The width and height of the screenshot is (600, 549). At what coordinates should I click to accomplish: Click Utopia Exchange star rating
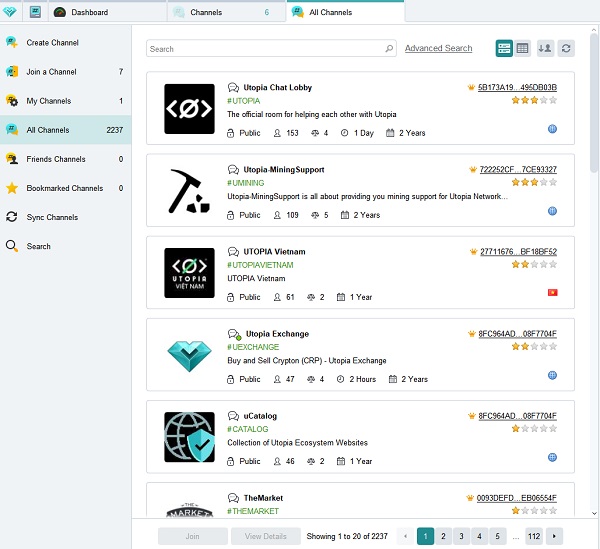(534, 347)
